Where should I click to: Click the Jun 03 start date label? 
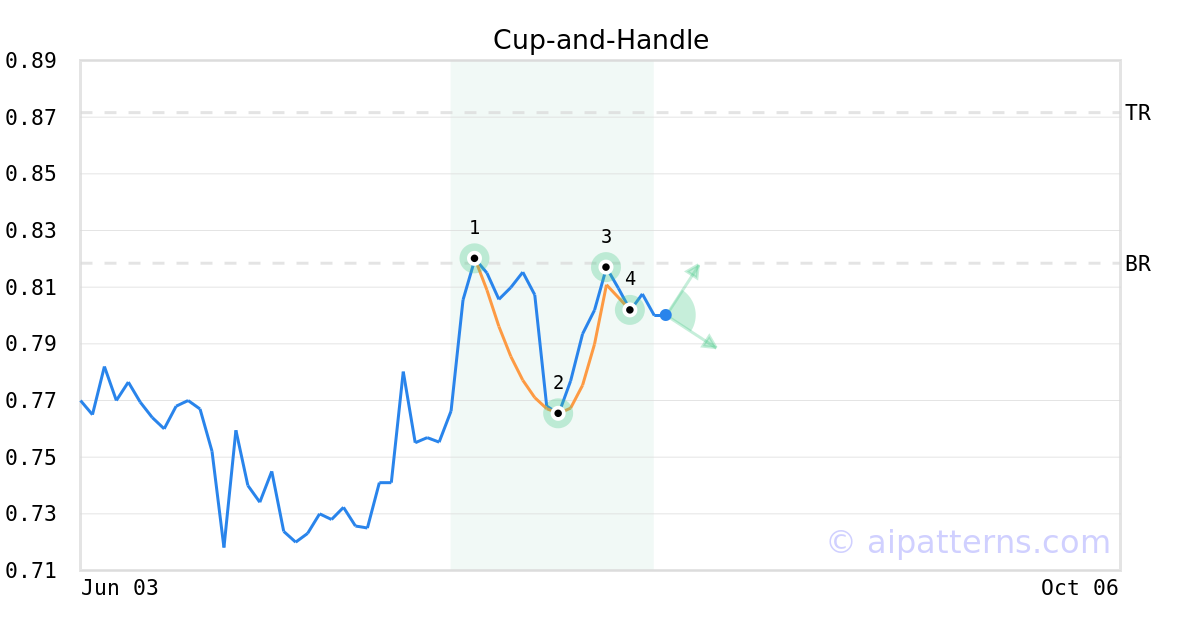click(x=120, y=588)
